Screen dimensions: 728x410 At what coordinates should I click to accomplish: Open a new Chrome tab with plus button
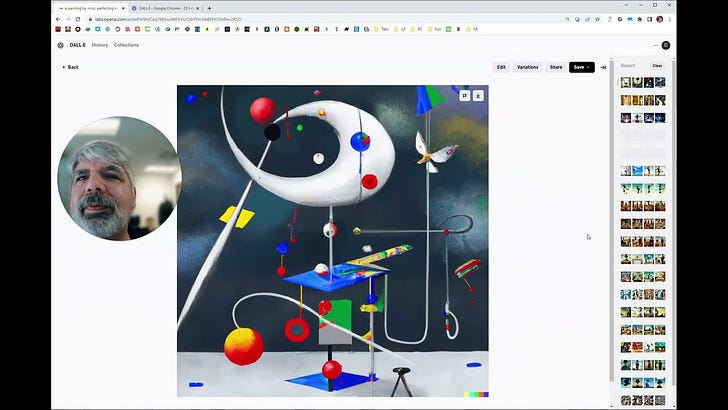click(x=209, y=8)
